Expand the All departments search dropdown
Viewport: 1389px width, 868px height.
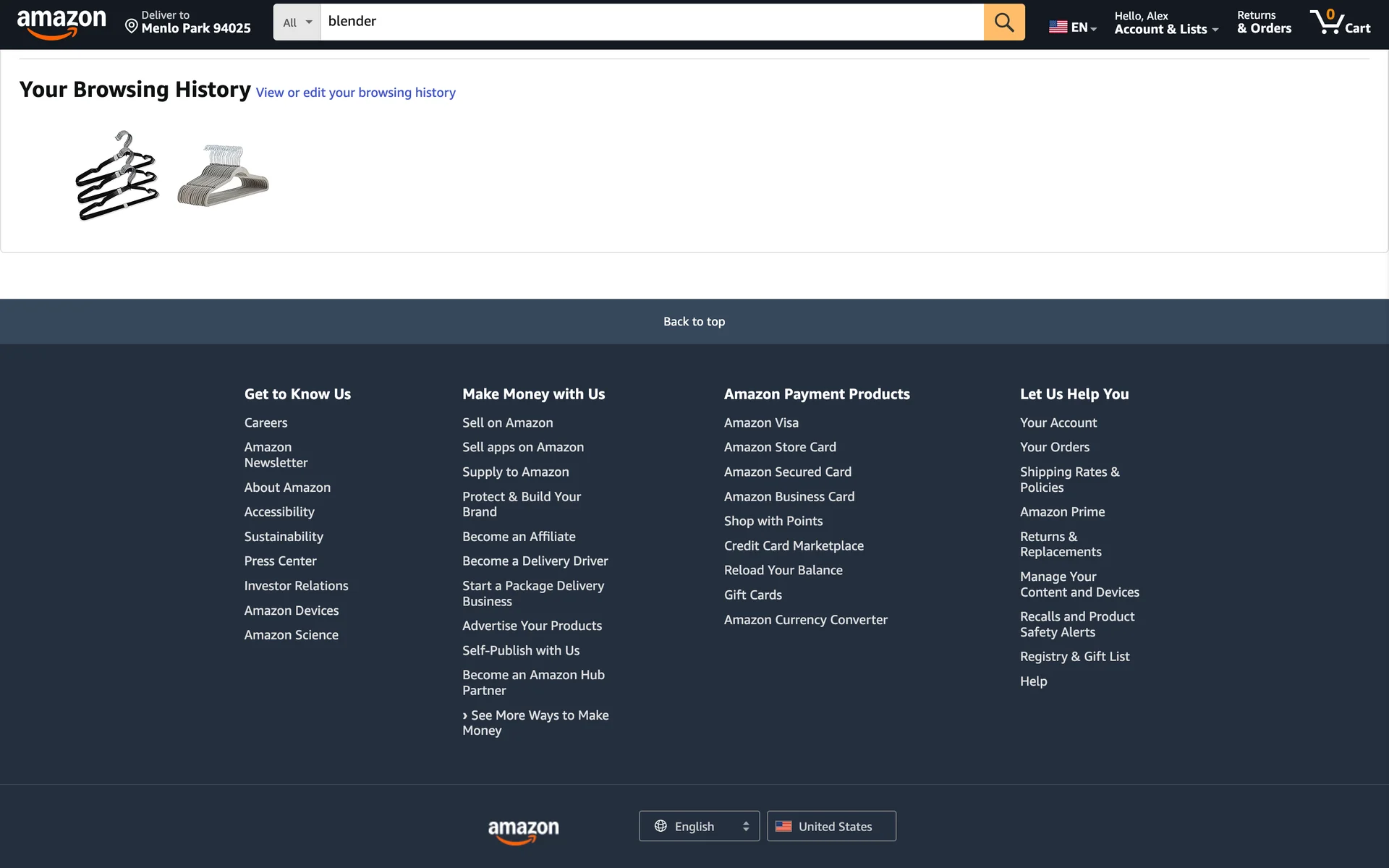(297, 22)
